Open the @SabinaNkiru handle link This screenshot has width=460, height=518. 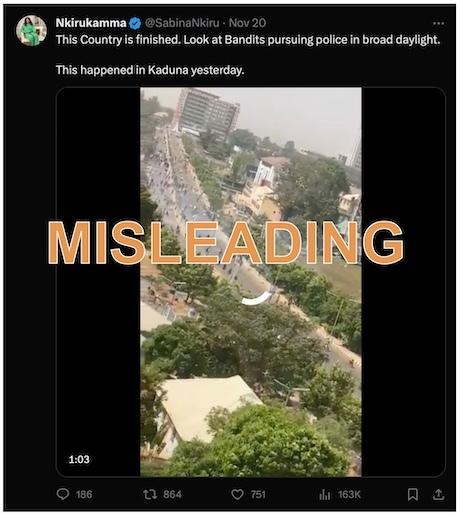pyautogui.click(x=182, y=23)
